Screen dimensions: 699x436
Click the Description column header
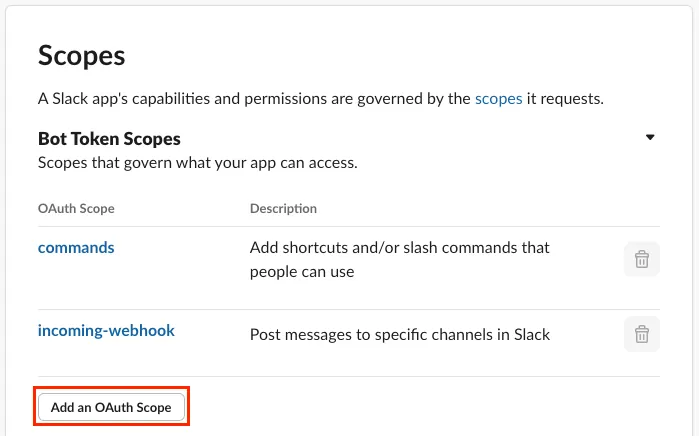click(283, 209)
